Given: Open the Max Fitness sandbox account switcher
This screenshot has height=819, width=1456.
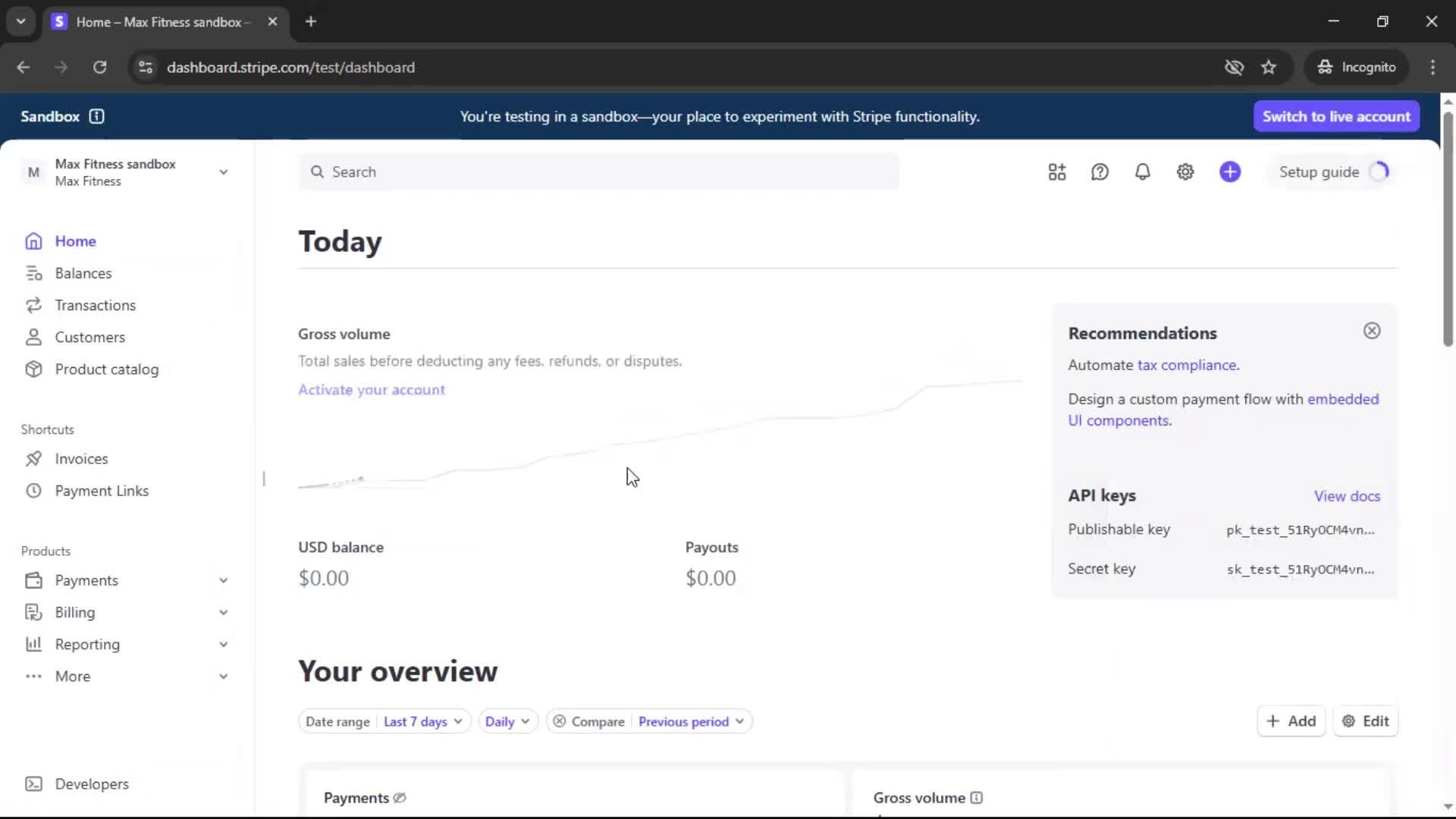Looking at the screenshot, I should point(126,172).
